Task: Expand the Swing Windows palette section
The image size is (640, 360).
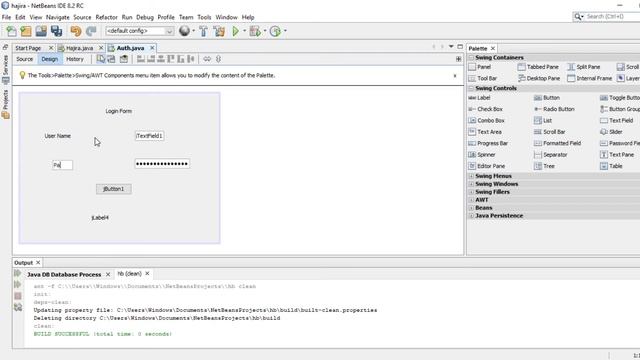Action: 471,184
